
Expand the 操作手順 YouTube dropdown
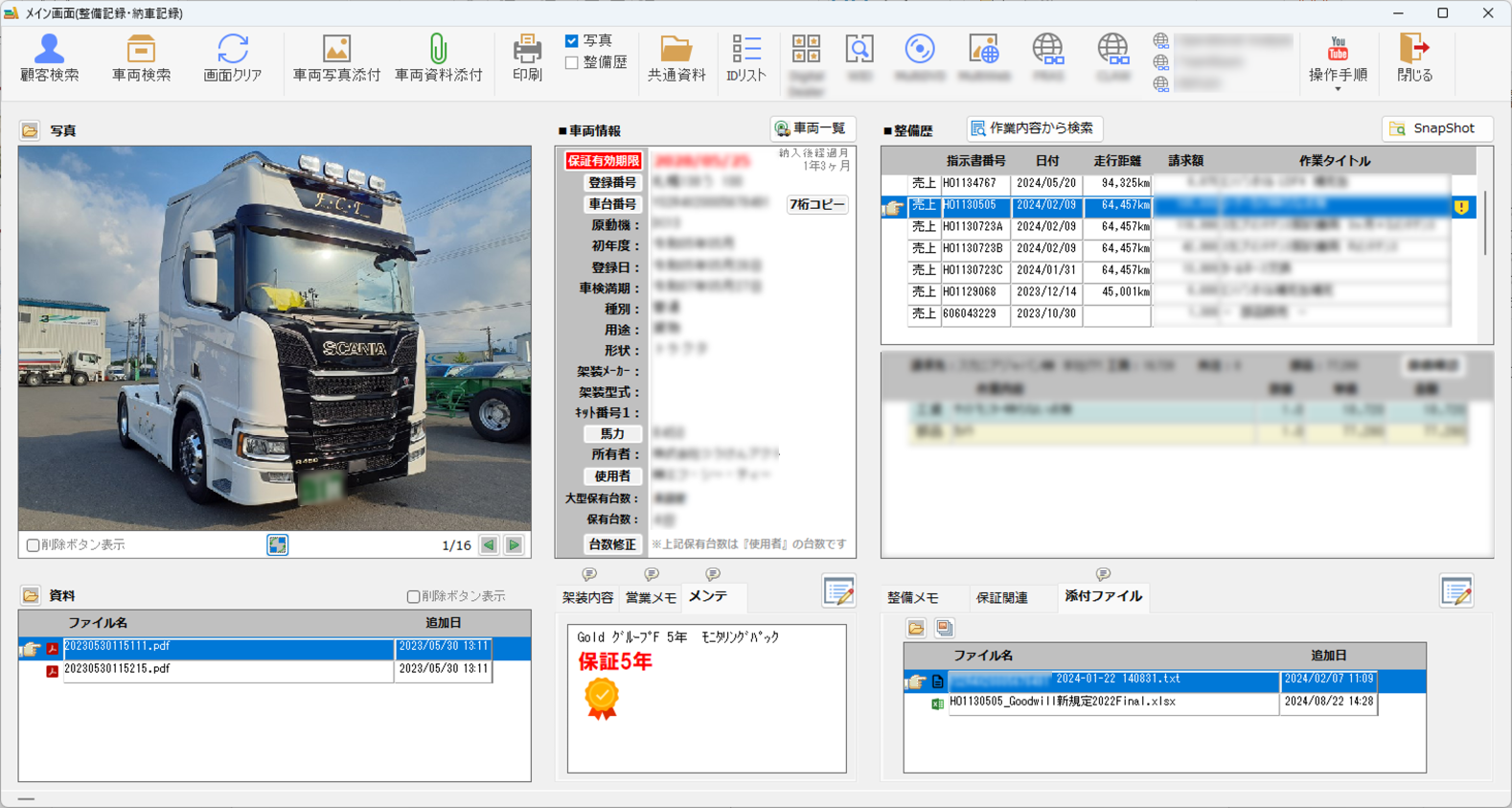click(1338, 88)
